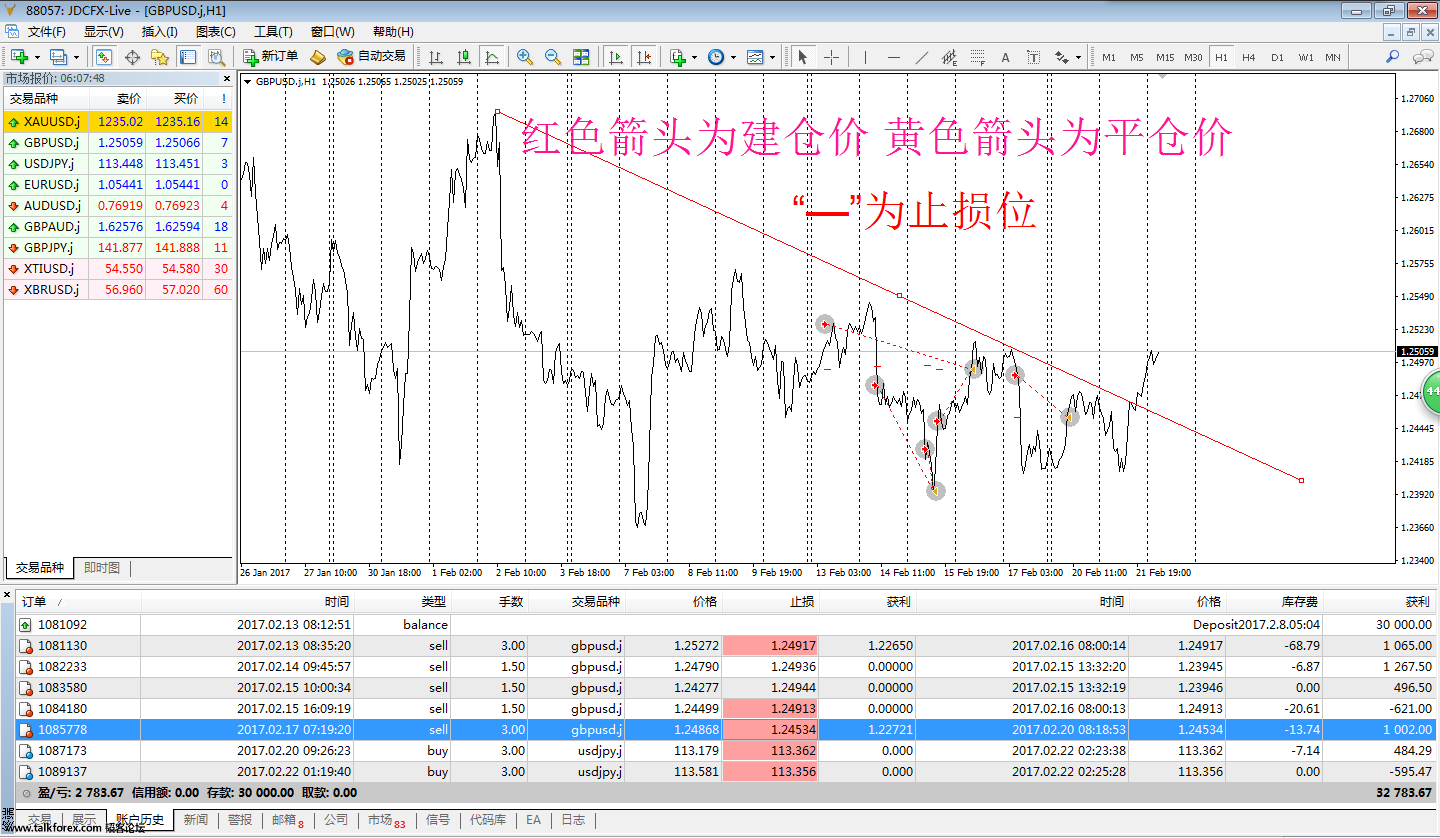Select the crosshair tool

(831, 57)
